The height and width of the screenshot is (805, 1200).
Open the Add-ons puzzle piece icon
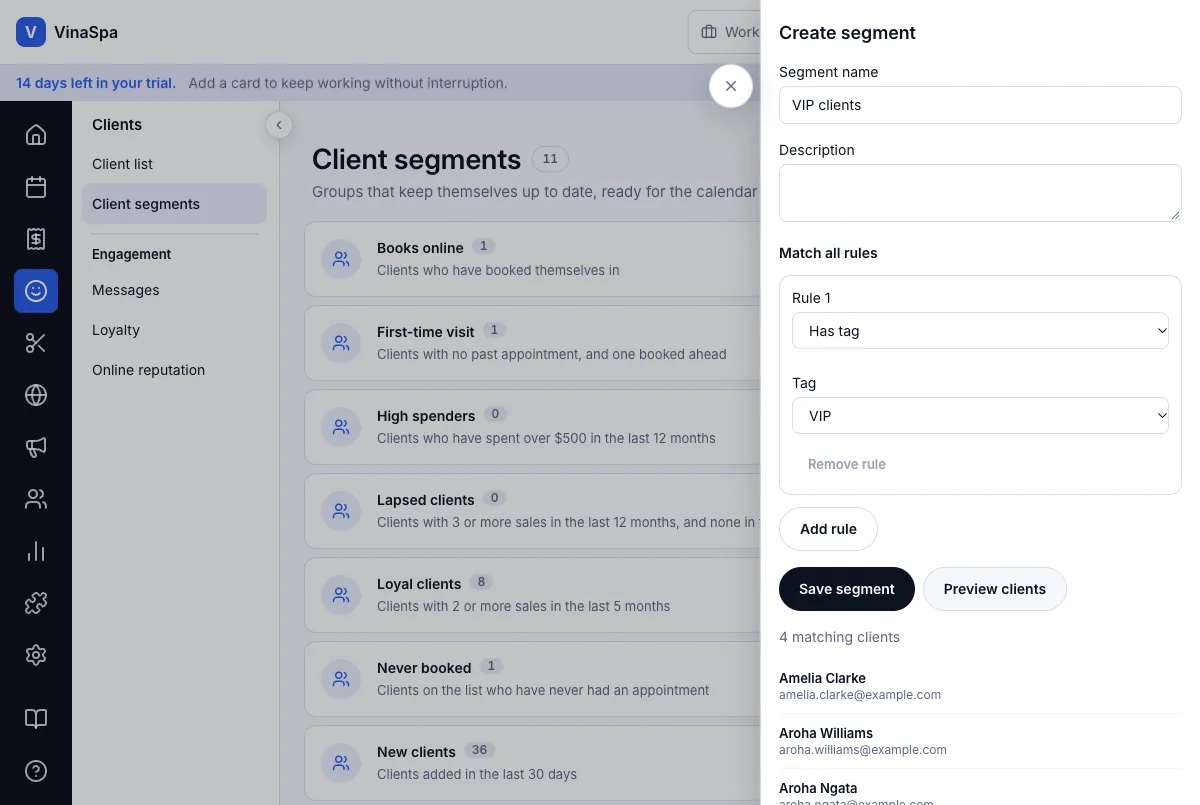[x=36, y=603]
